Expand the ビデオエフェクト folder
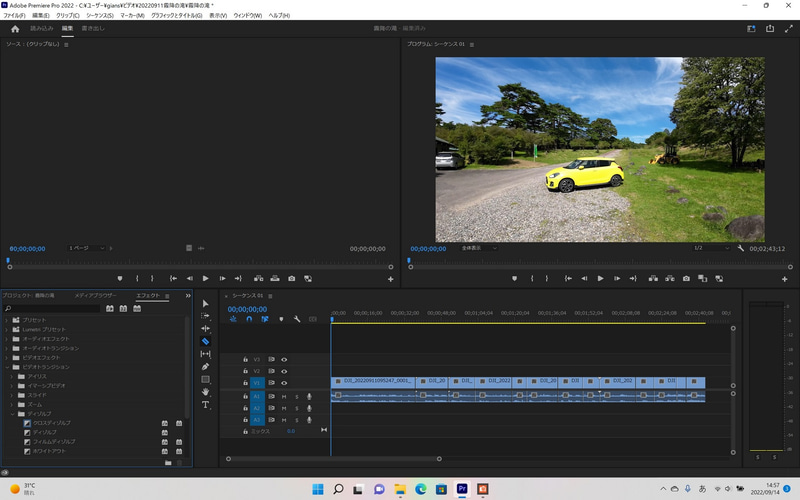This screenshot has height=500, width=800. click(8, 357)
